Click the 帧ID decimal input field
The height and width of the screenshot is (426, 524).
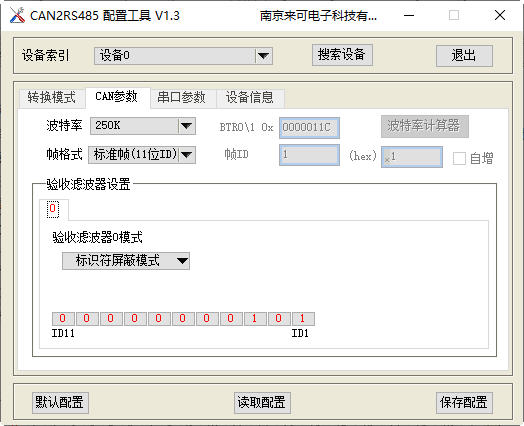pyautogui.click(x=309, y=155)
